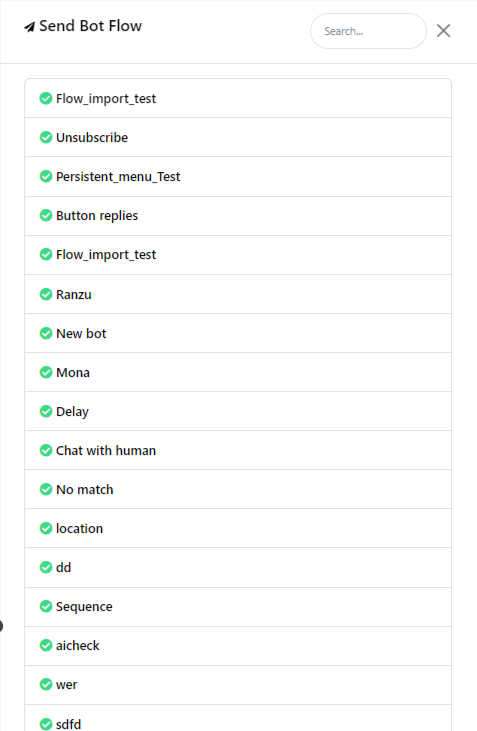Click the check icon beside Sequence
Screen dimensions: 477x731
pos(46,606)
